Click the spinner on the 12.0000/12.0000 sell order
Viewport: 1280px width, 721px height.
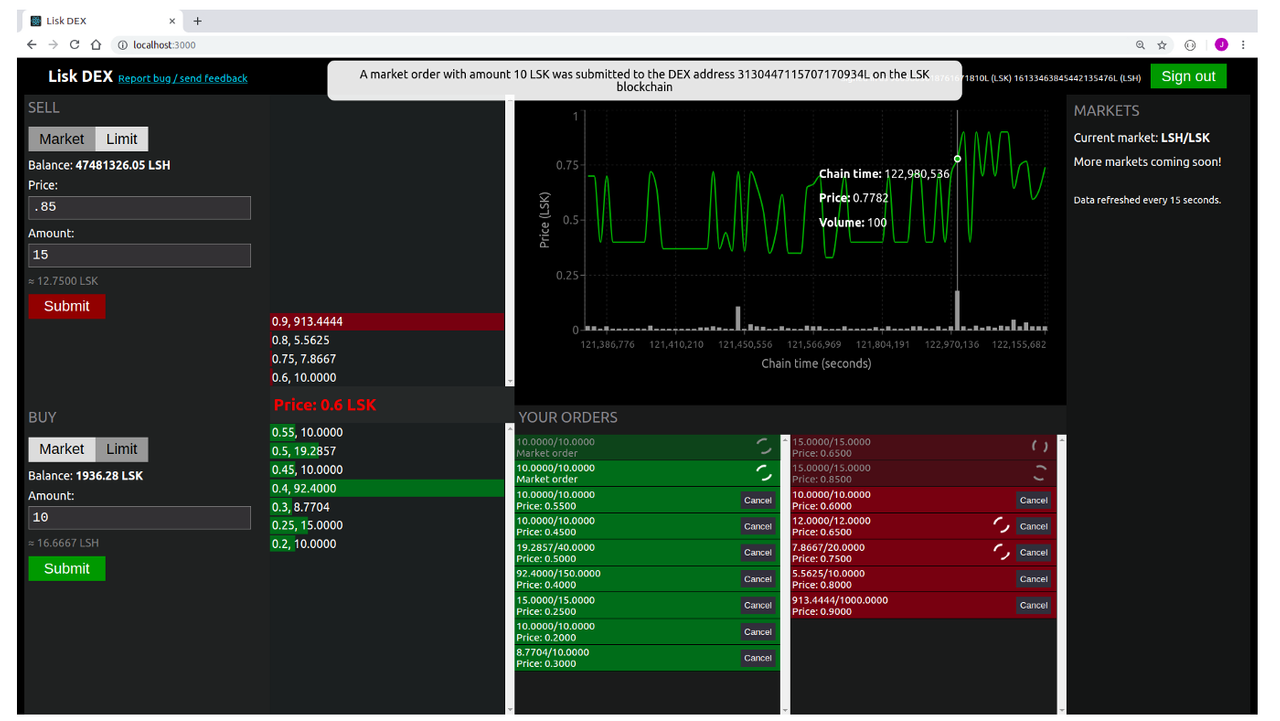click(1000, 526)
